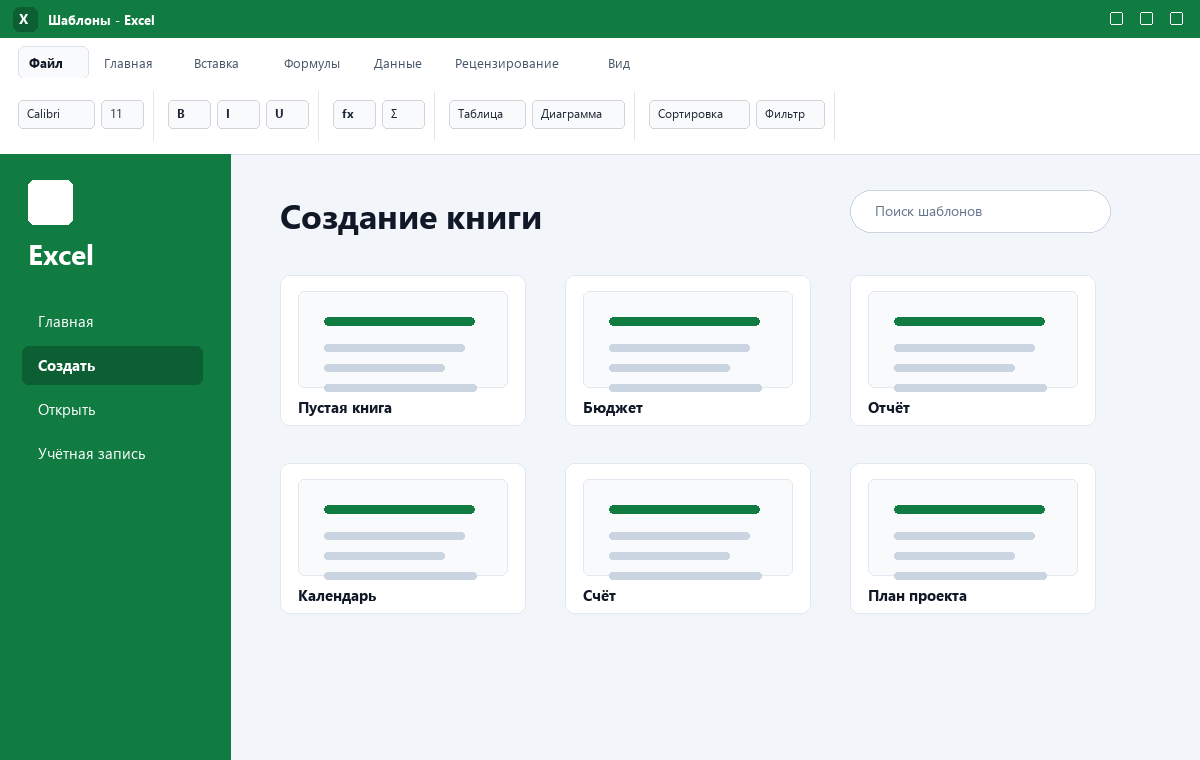
Task: Choose the Бюджет template
Action: pos(688,350)
